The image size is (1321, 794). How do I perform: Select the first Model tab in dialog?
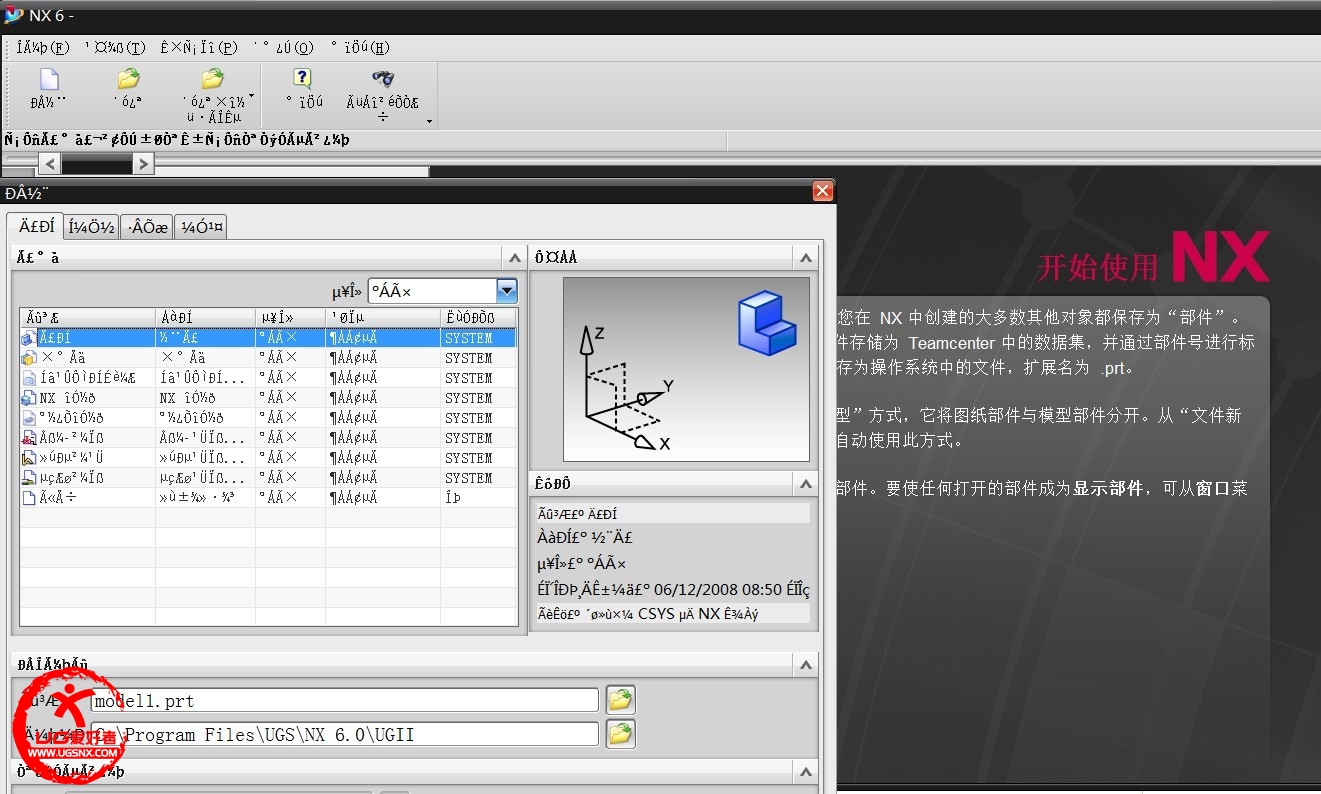35,227
